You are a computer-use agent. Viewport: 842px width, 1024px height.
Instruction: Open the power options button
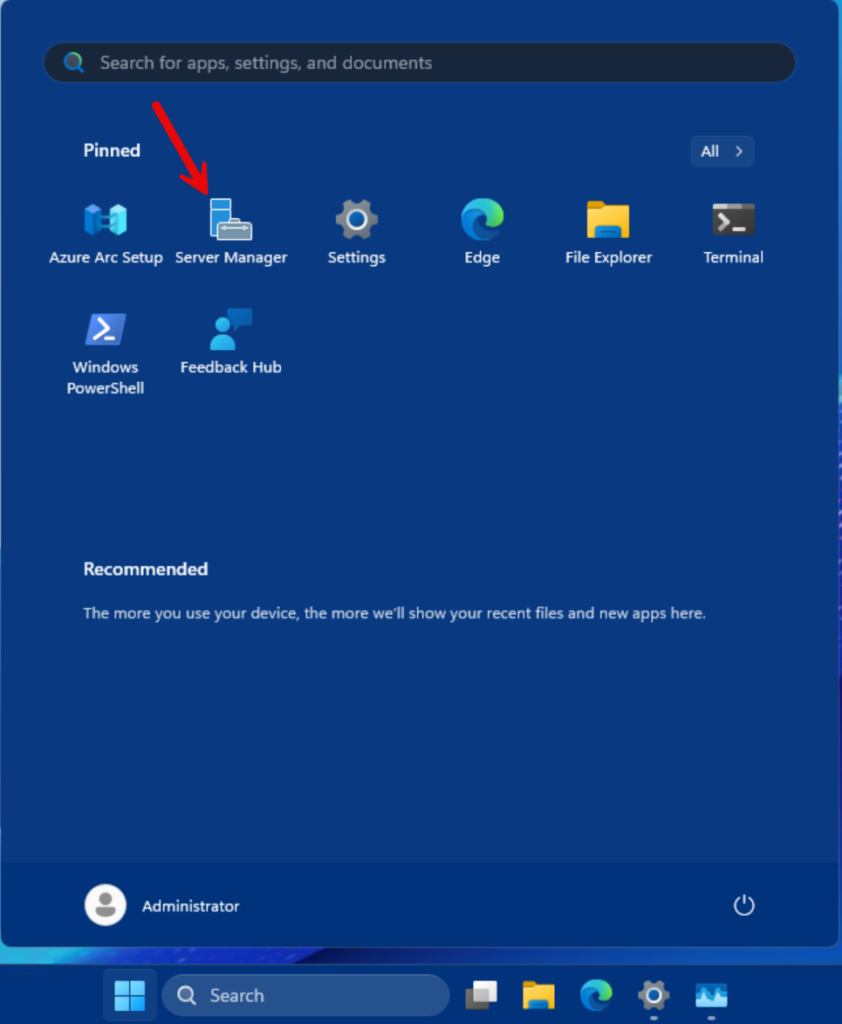(743, 905)
